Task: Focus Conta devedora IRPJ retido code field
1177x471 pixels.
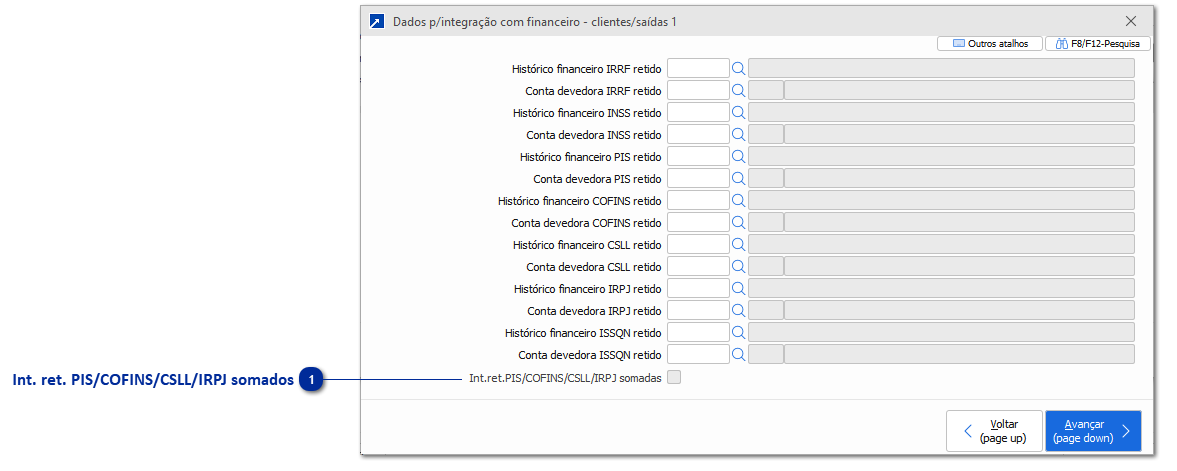Action: point(698,310)
